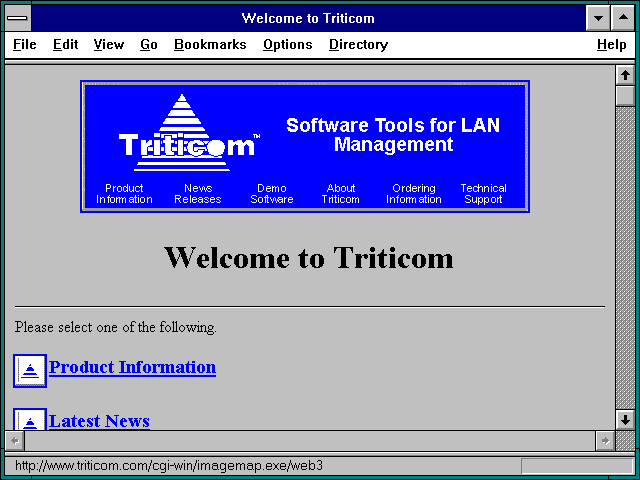Click the Triticom pyramid logo in banner
The image size is (640, 480).
tap(188, 132)
